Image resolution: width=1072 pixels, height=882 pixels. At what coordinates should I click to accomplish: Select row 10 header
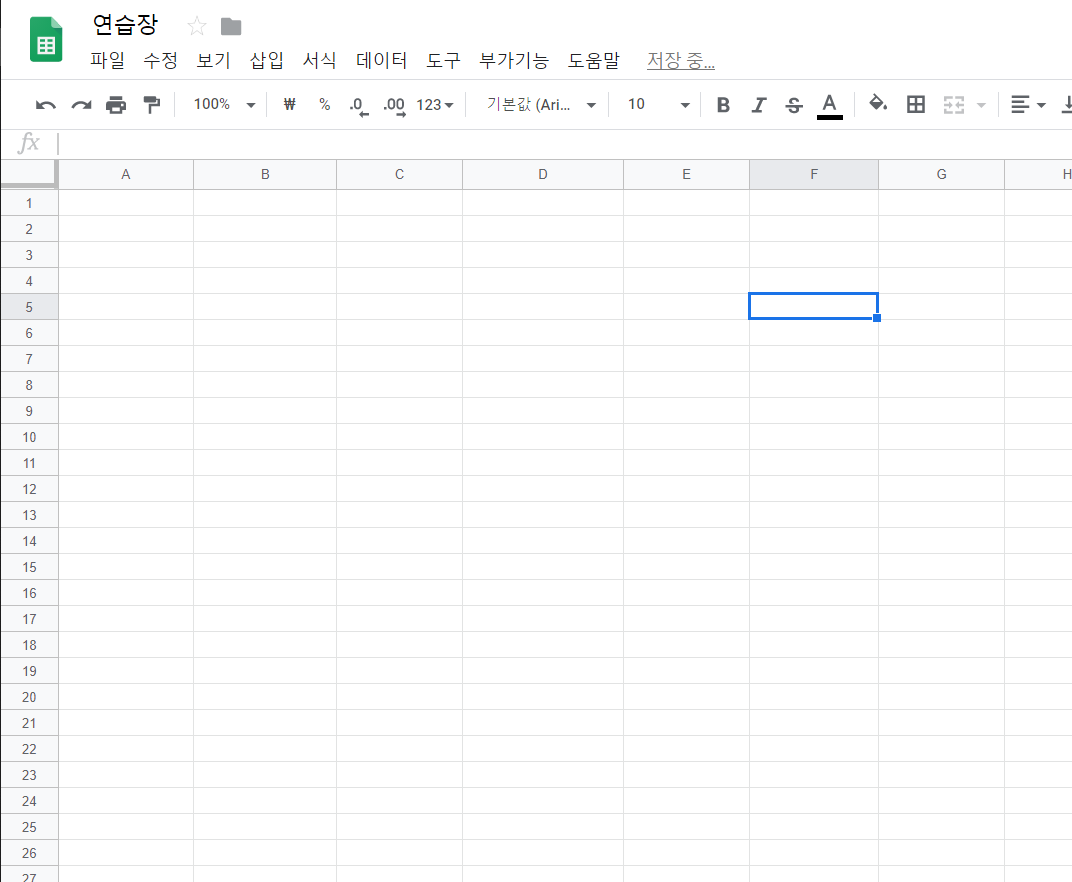point(29,437)
